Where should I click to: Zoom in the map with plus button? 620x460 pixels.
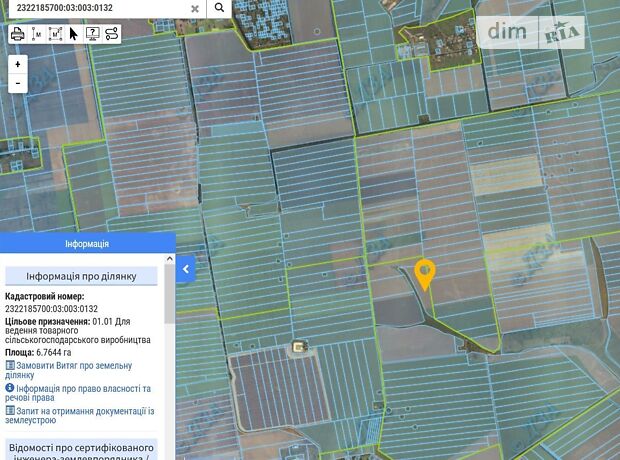click(x=18, y=65)
